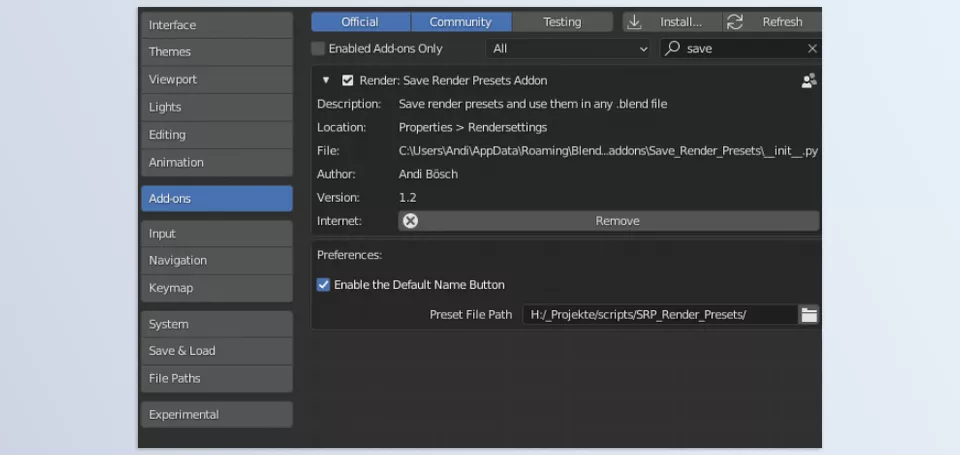The width and height of the screenshot is (960, 455).
Task: Toggle Enabled Add-ons Only checkbox
Action: (318, 48)
